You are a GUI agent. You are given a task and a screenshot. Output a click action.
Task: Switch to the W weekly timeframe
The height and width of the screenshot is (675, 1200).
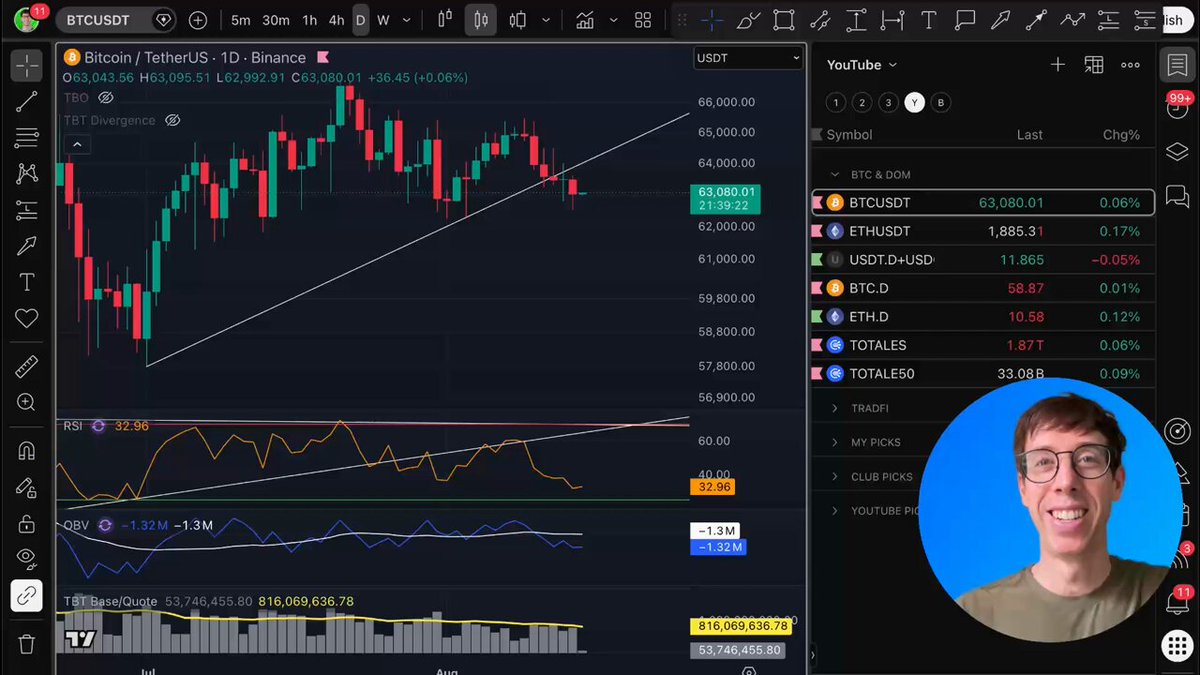point(383,20)
